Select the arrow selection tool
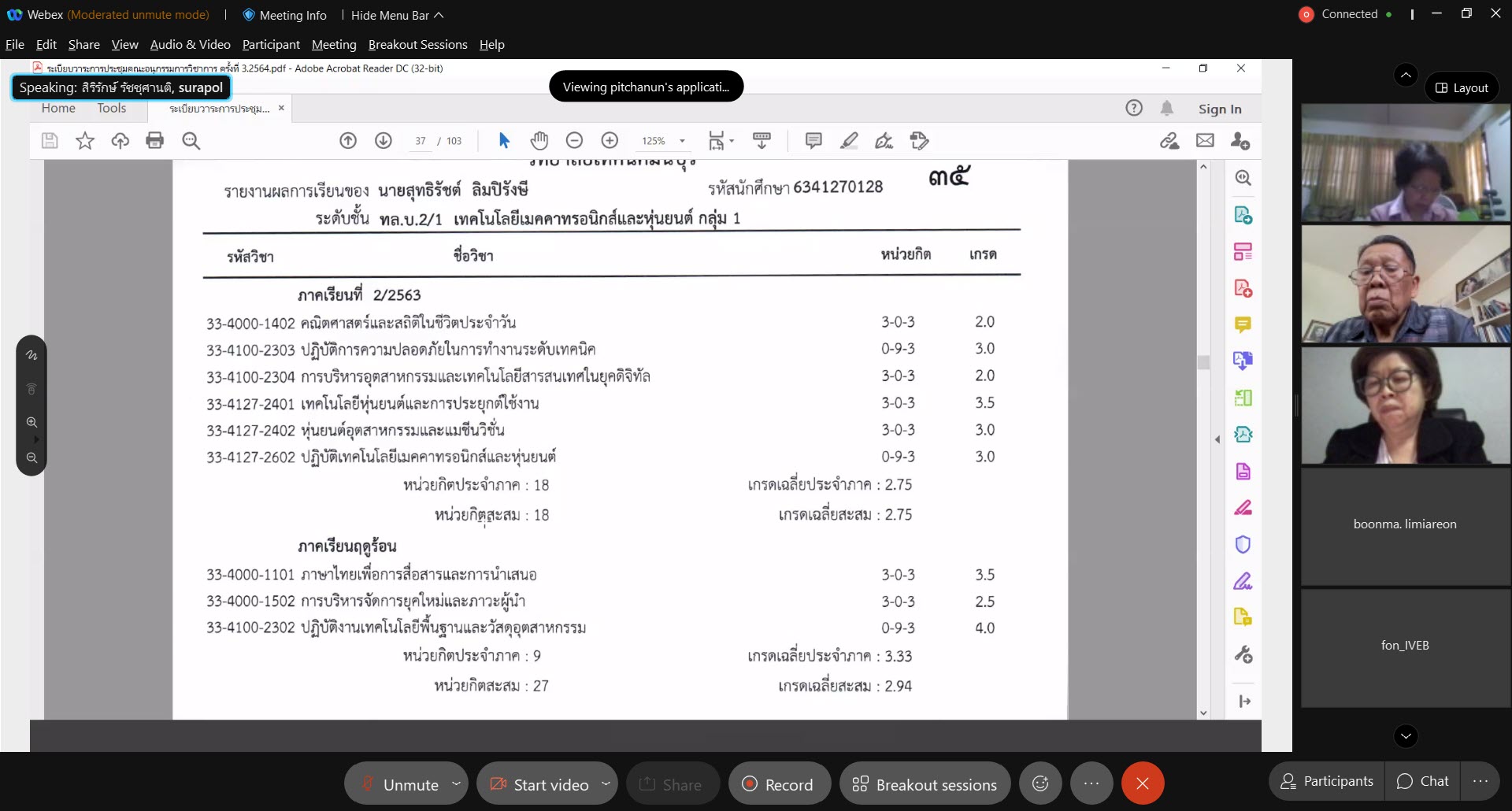This screenshot has height=811, width=1512. coord(504,141)
